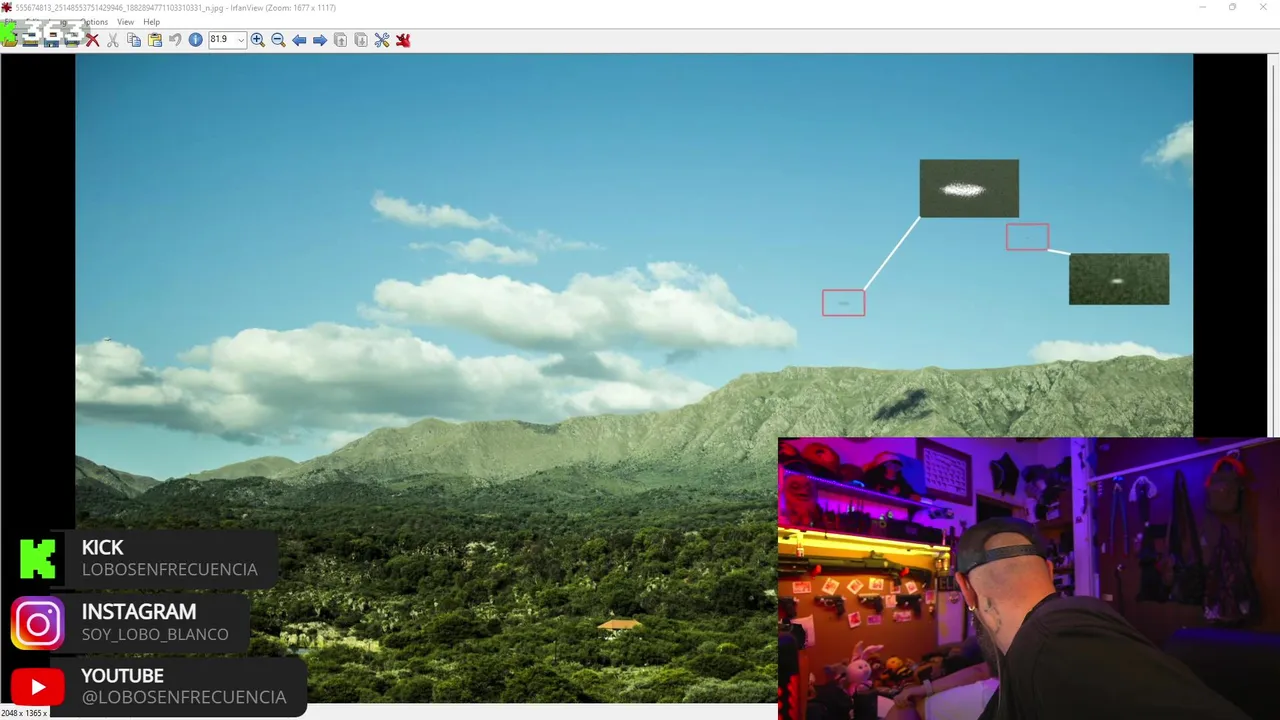Open the View menu
Image resolution: width=1280 pixels, height=720 pixels.
[x=126, y=22]
